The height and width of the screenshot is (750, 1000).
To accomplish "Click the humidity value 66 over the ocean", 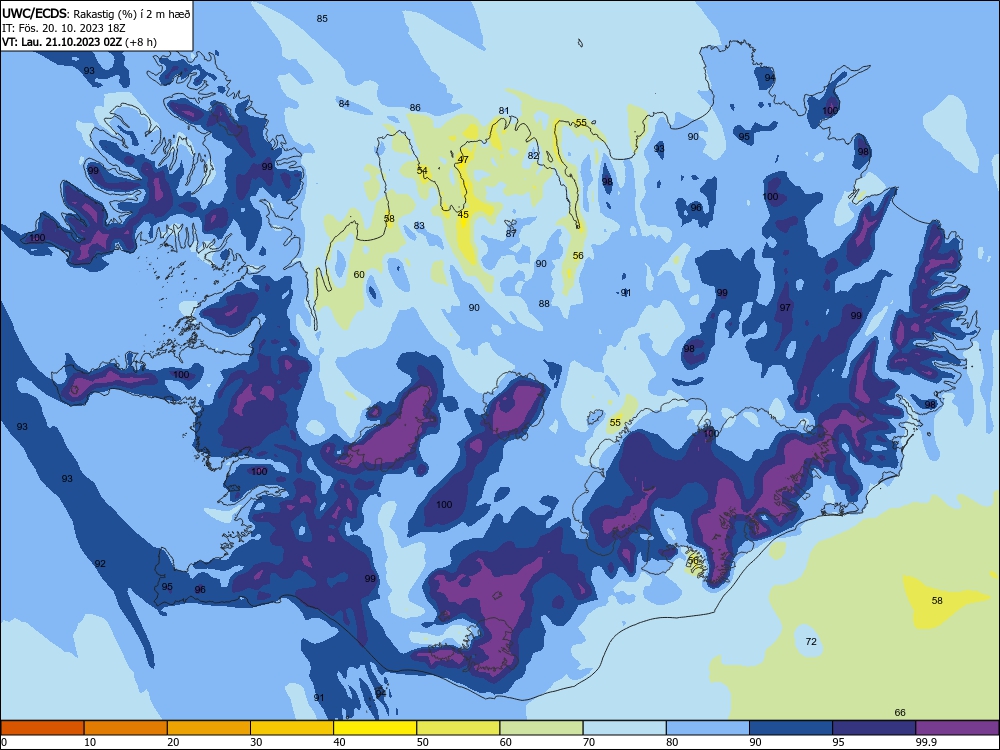I will point(900,712).
